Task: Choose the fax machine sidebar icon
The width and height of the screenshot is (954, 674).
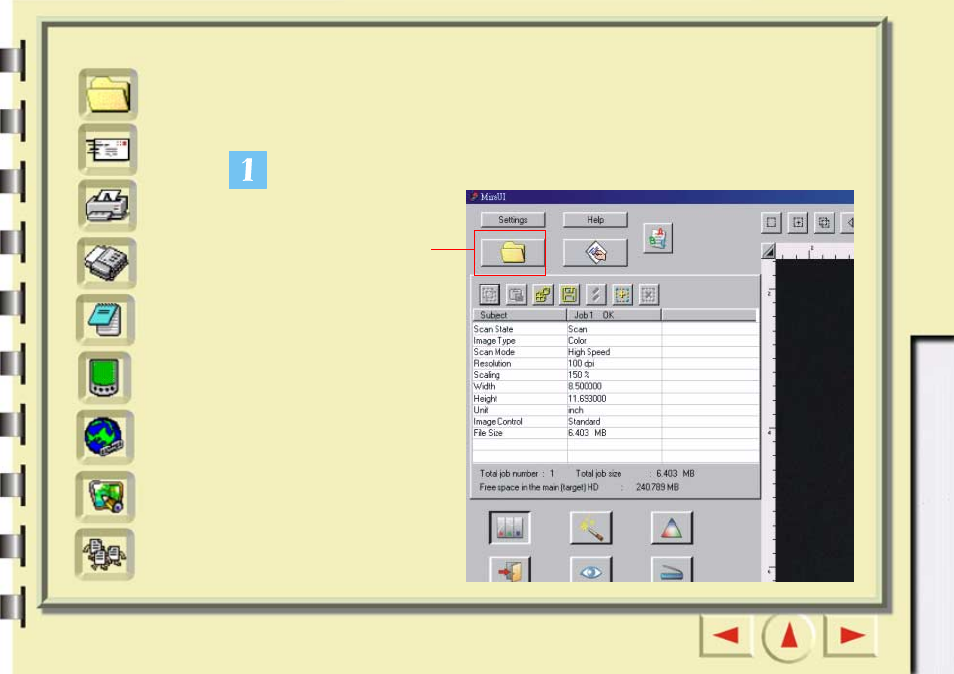Action: pos(106,263)
